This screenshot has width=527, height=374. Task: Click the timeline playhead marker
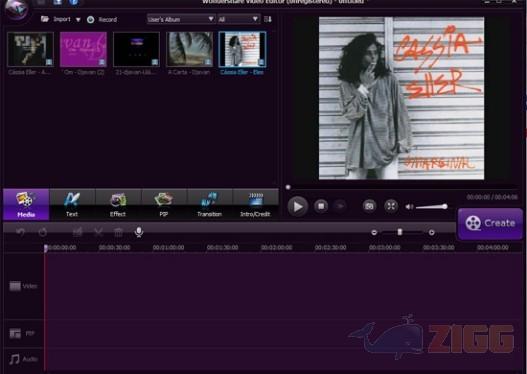tap(46, 248)
